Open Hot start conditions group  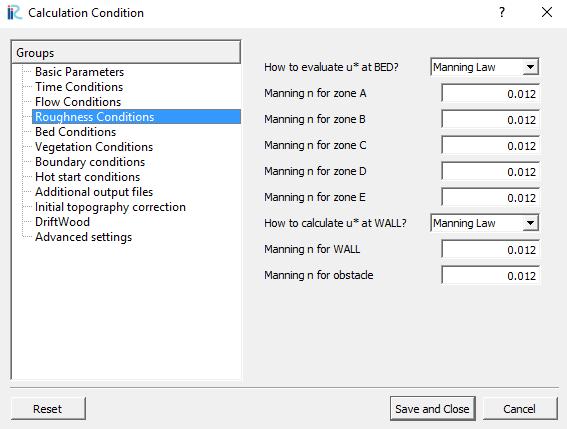coord(87,177)
